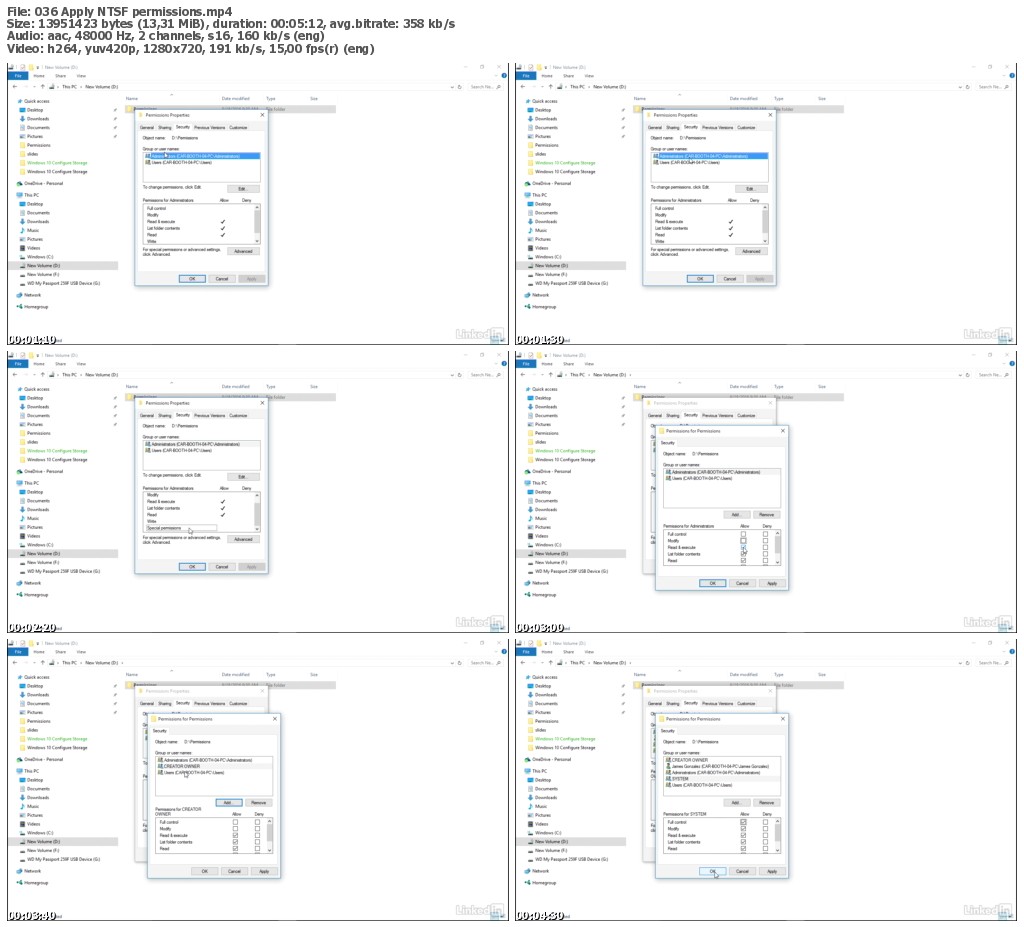The width and height of the screenshot is (1024, 927).
Task: In the 00:03:00 frame, tick Read Deny checkbox
Action: pyautogui.click(x=765, y=561)
